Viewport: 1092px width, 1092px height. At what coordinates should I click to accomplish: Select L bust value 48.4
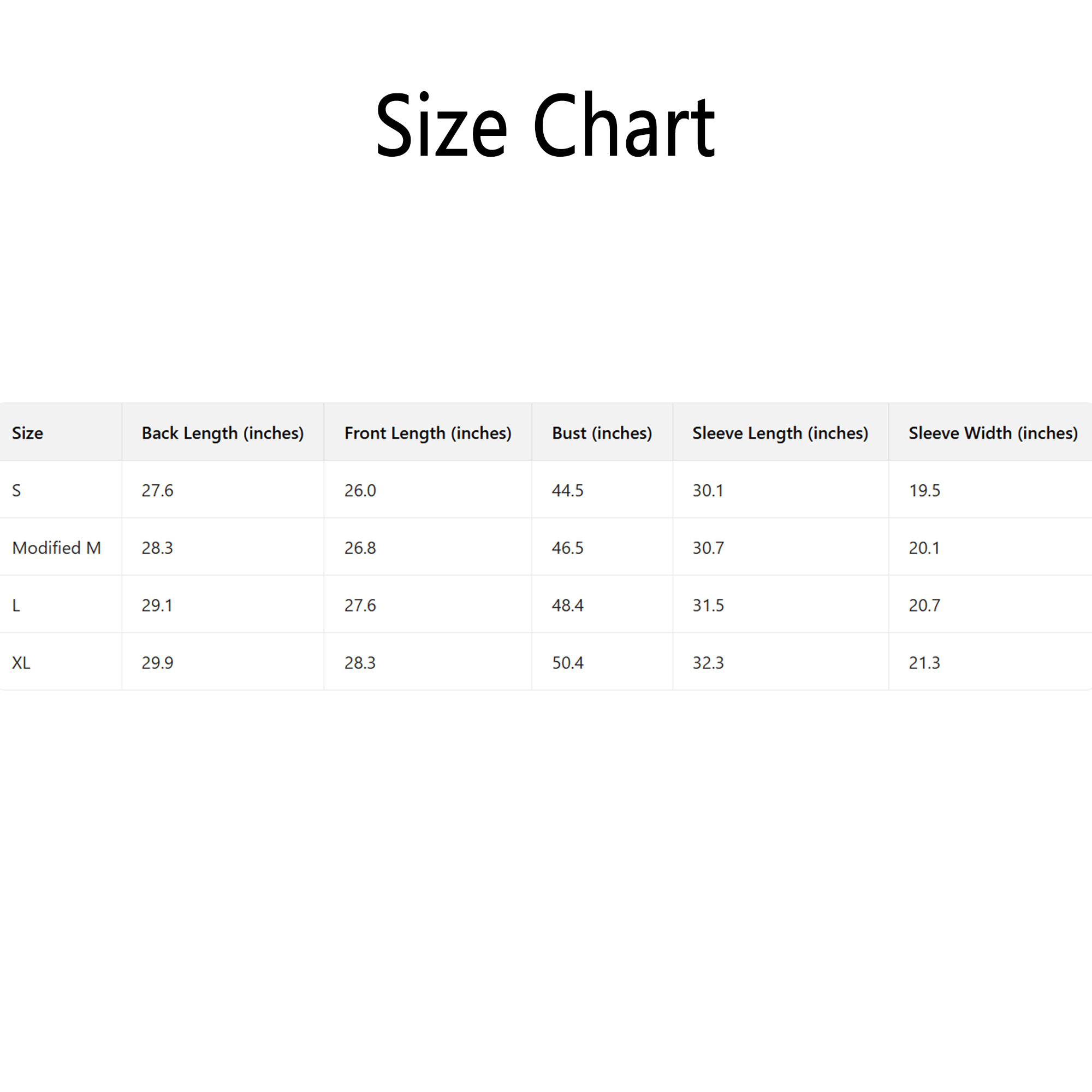click(567, 606)
